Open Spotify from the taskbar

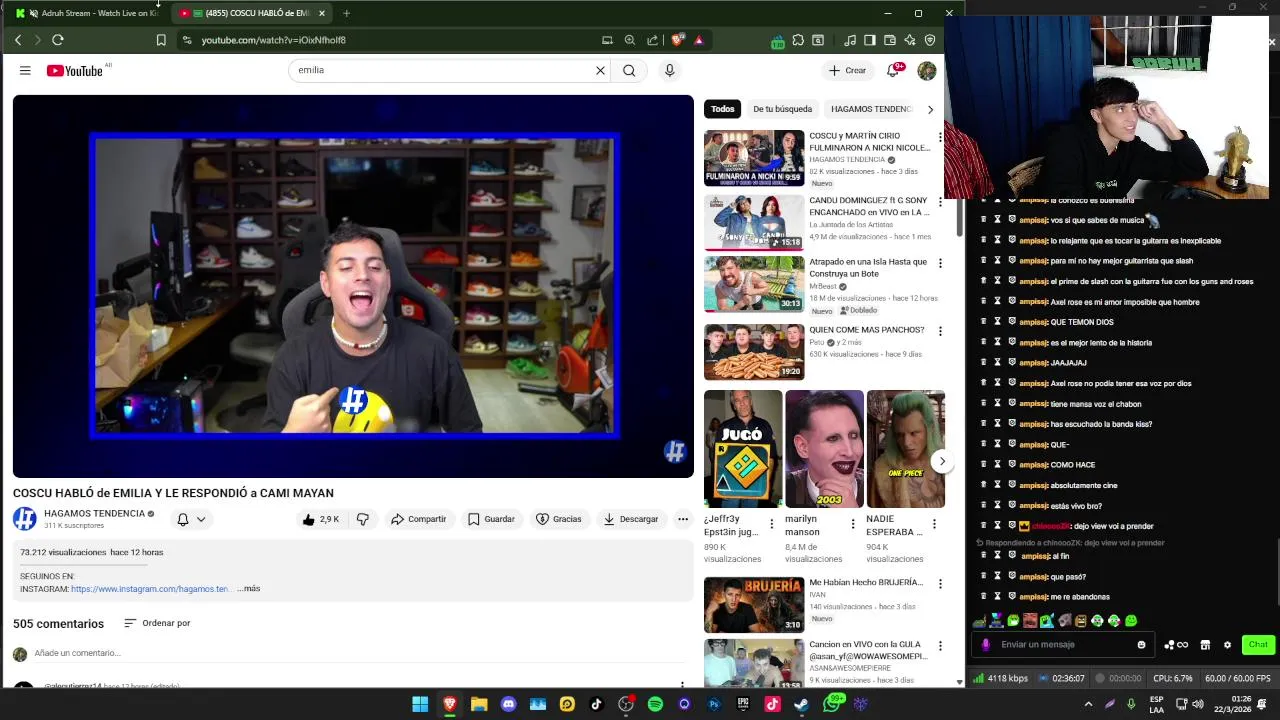[655, 704]
